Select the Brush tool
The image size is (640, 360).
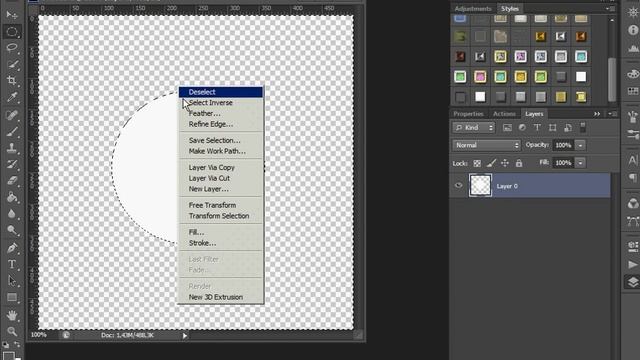pos(12,131)
